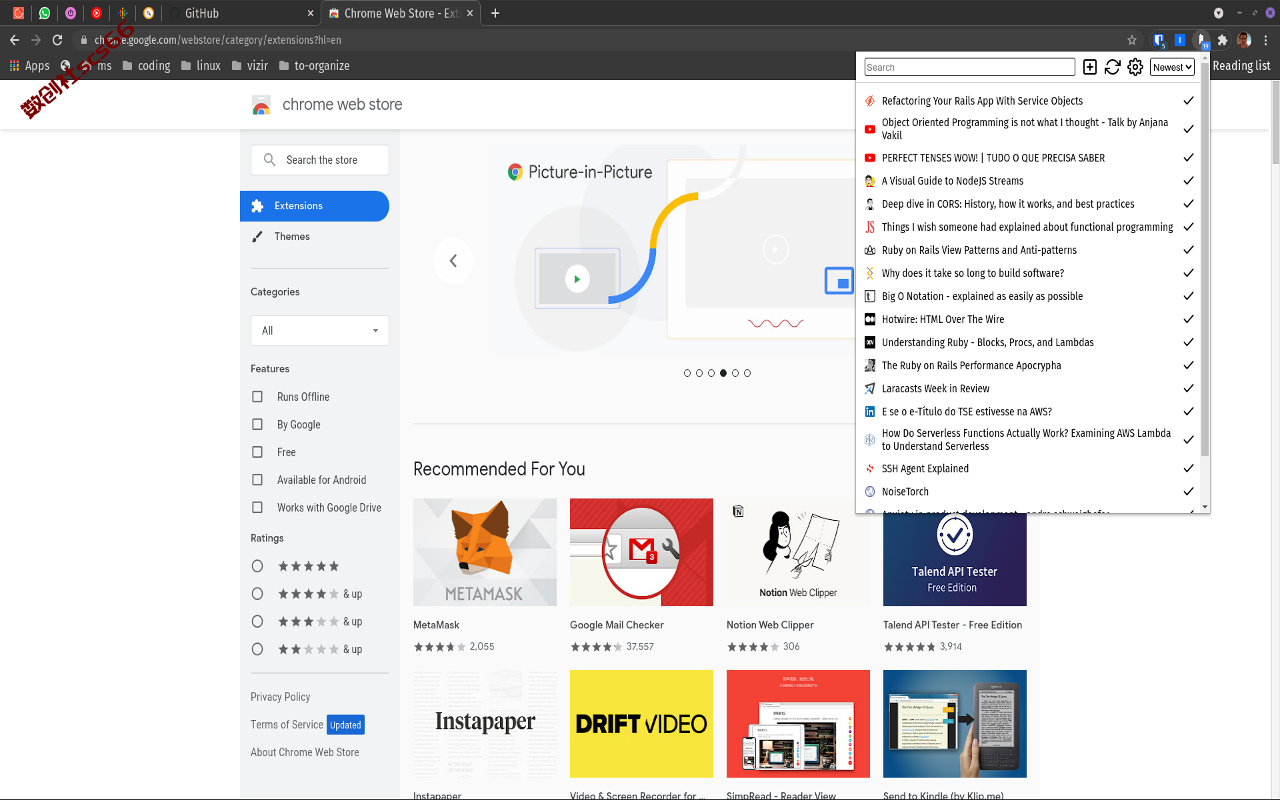Go back to previous page
This screenshot has height=800, width=1280.
(x=14, y=40)
